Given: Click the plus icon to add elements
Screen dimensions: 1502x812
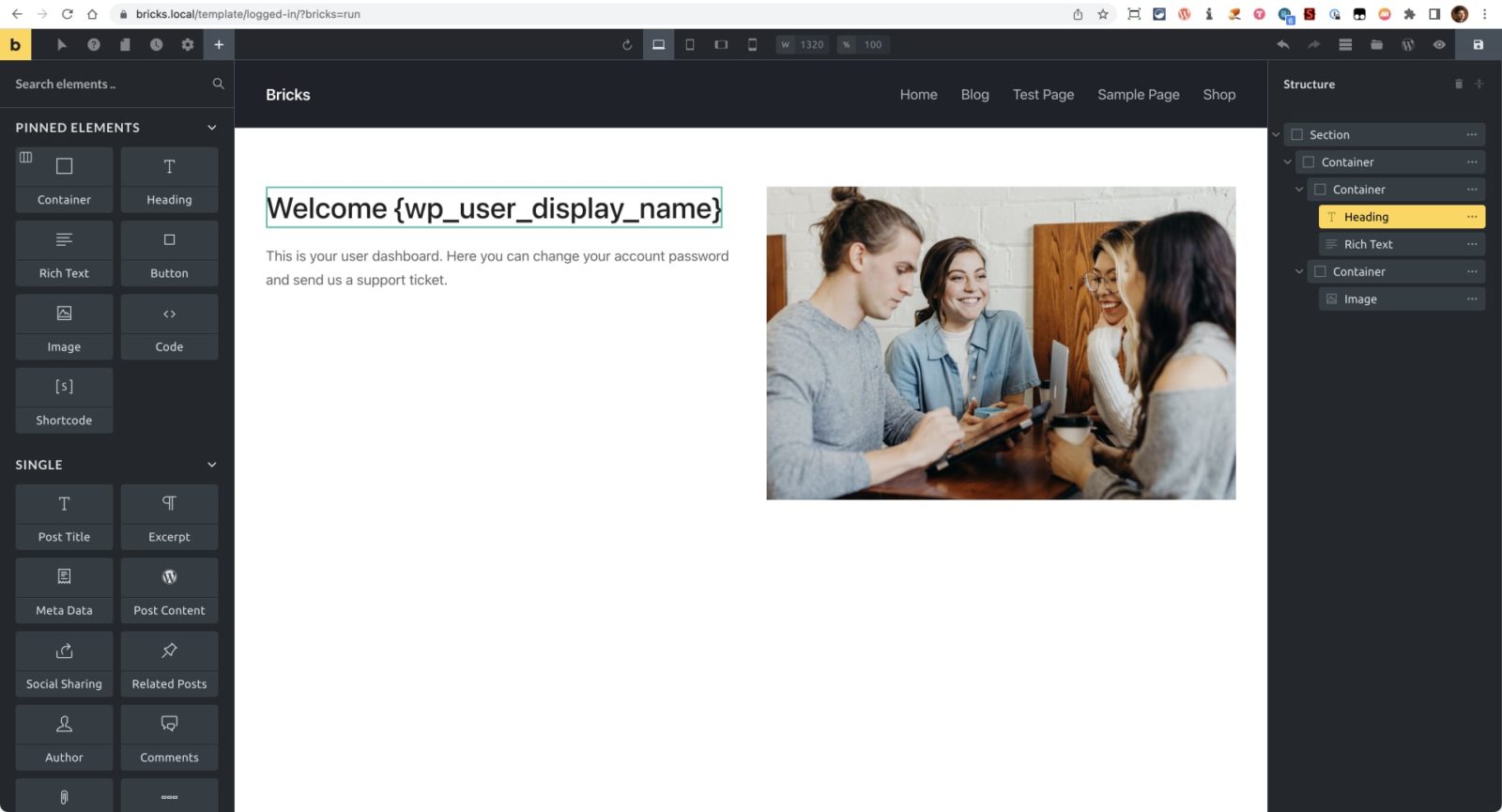Looking at the screenshot, I should point(219,45).
